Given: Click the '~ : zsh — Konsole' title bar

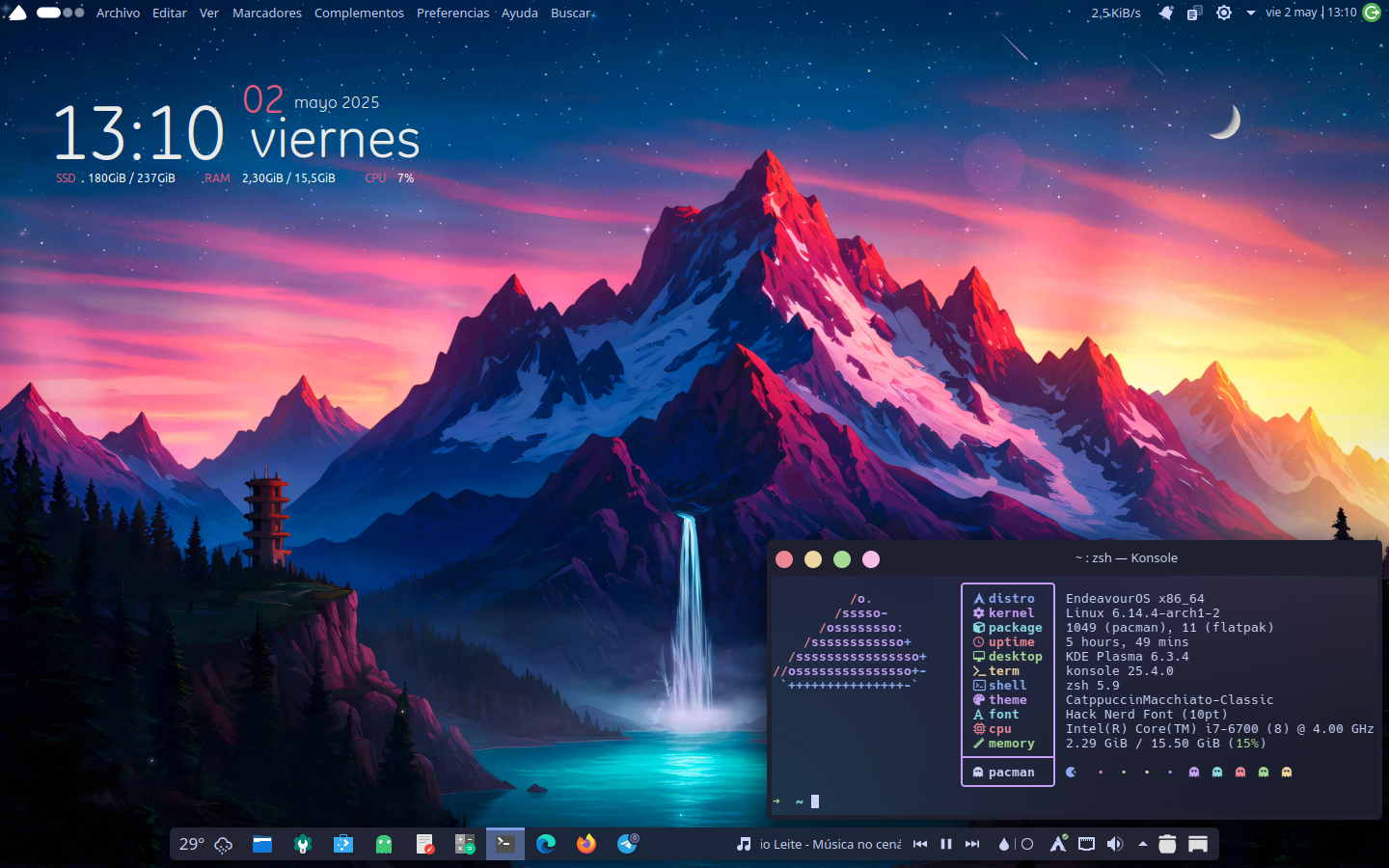Looking at the screenshot, I should 1126,558.
